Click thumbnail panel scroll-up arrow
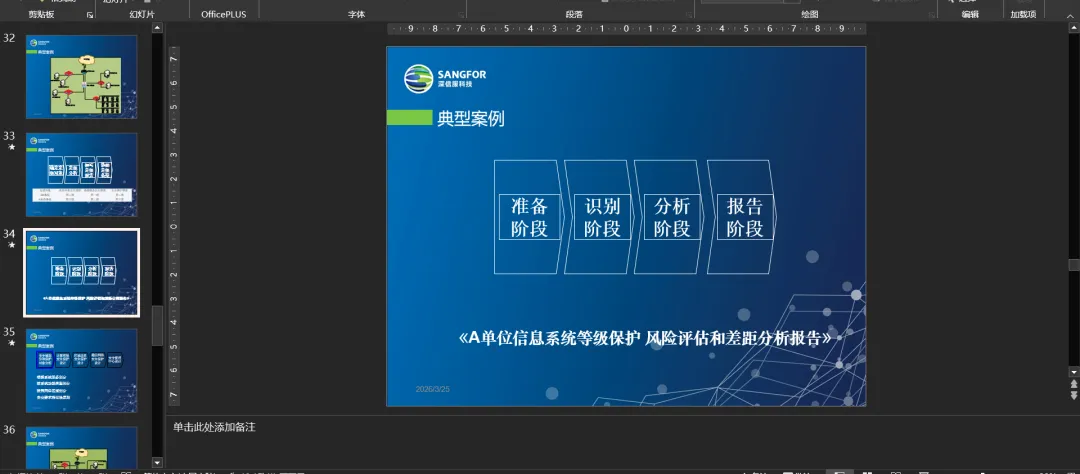1080x474 pixels. tap(157, 28)
